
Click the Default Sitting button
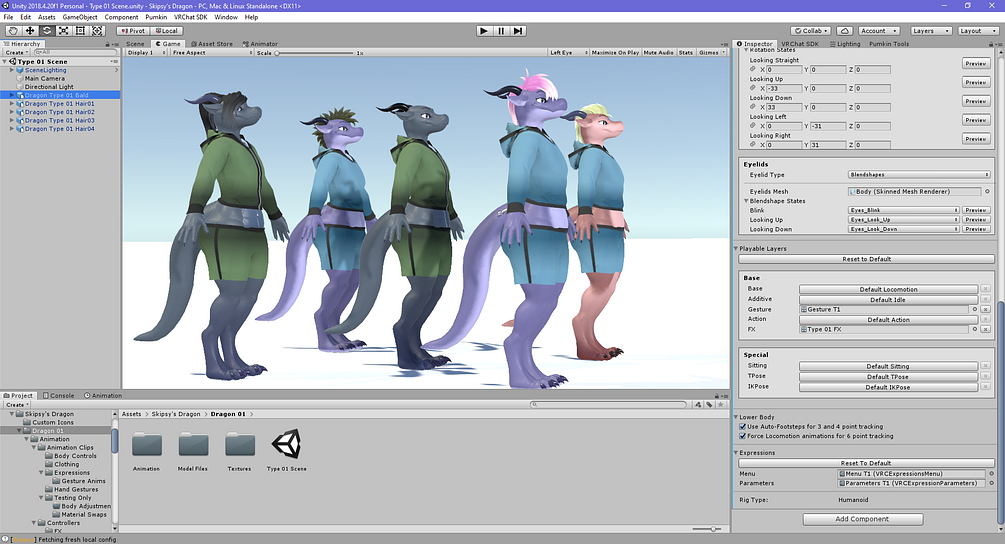click(888, 367)
